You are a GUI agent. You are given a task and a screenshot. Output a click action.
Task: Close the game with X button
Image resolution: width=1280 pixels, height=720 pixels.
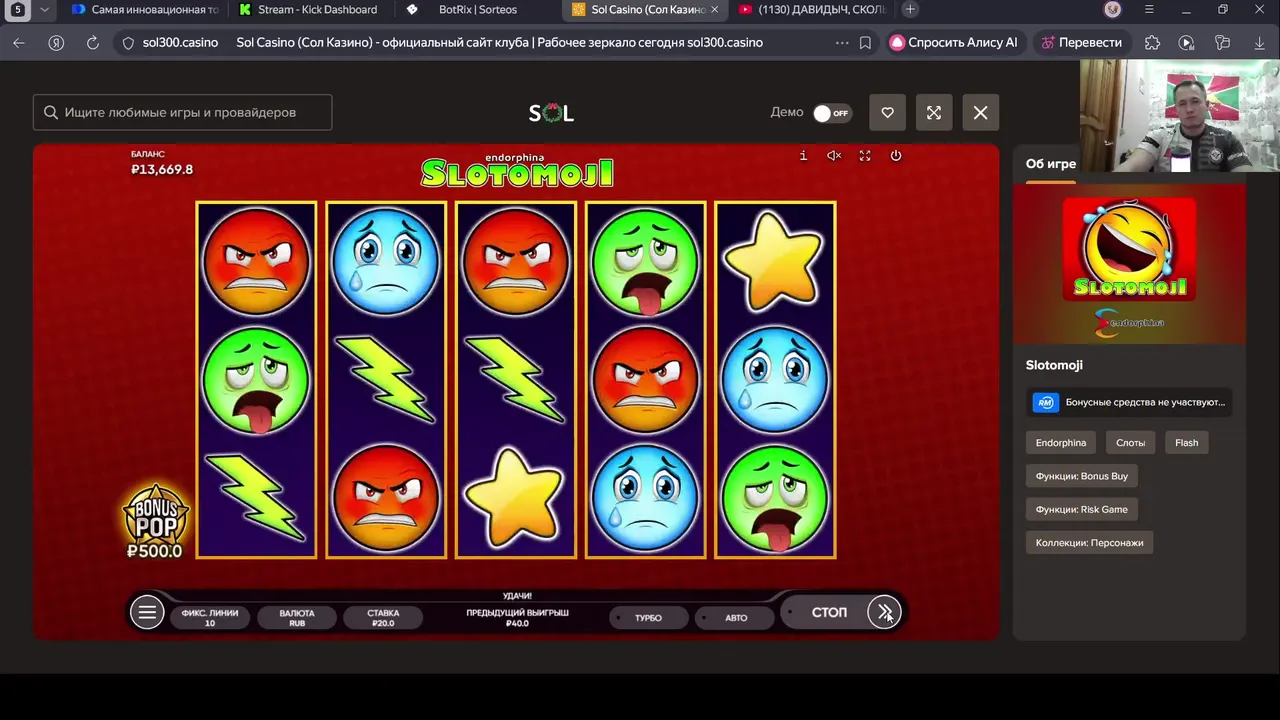[980, 113]
